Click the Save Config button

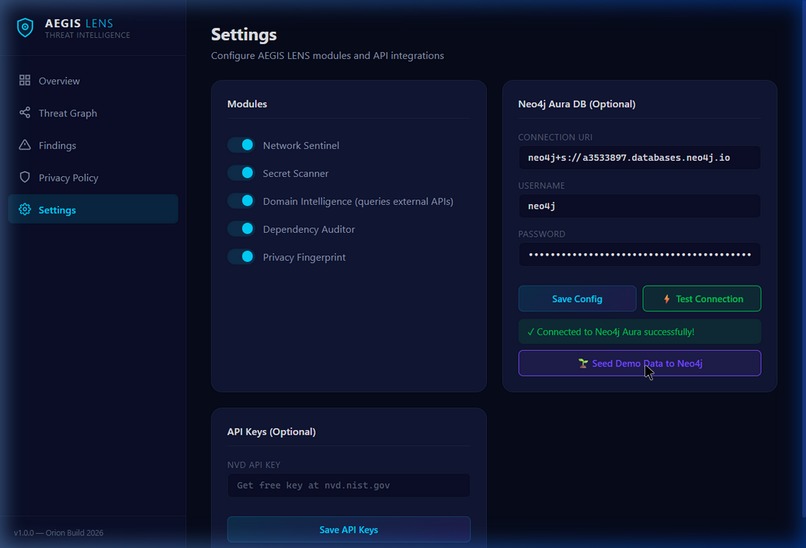577,299
